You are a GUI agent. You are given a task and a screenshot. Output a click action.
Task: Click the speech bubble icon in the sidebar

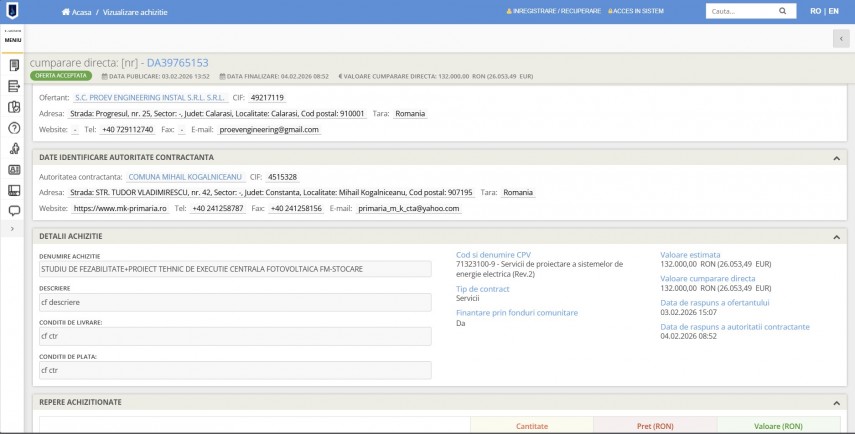click(14, 211)
